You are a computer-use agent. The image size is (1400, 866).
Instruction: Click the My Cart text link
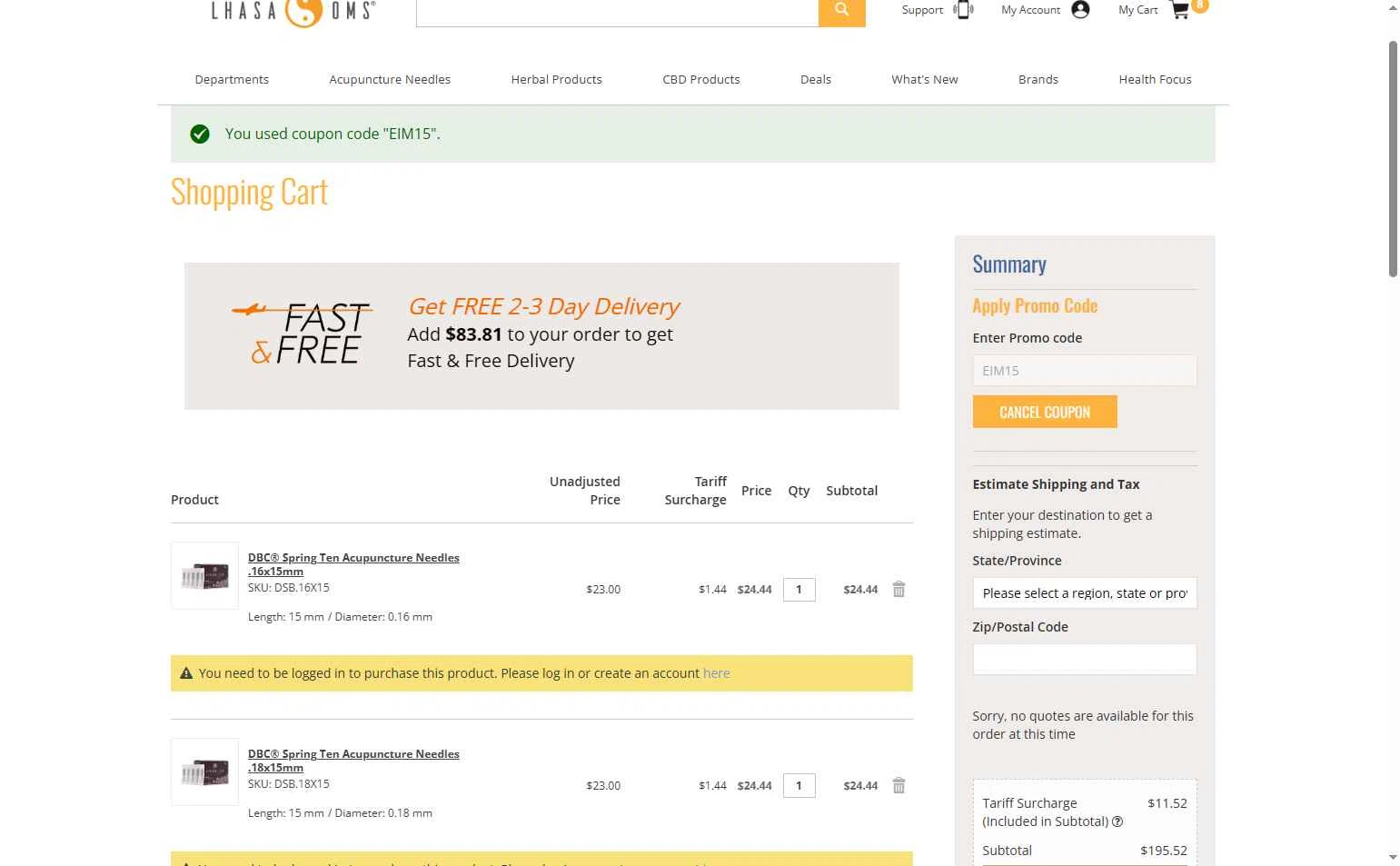[1137, 10]
